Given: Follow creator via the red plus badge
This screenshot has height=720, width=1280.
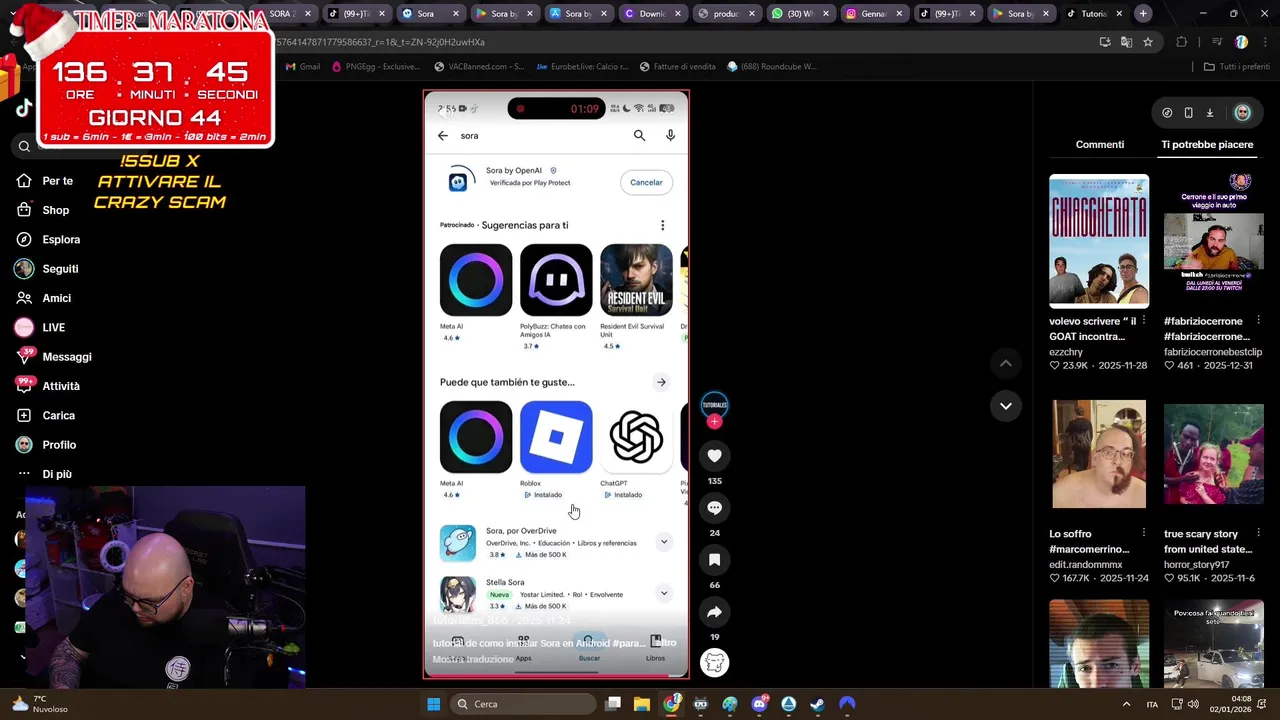Looking at the screenshot, I should point(714,422).
